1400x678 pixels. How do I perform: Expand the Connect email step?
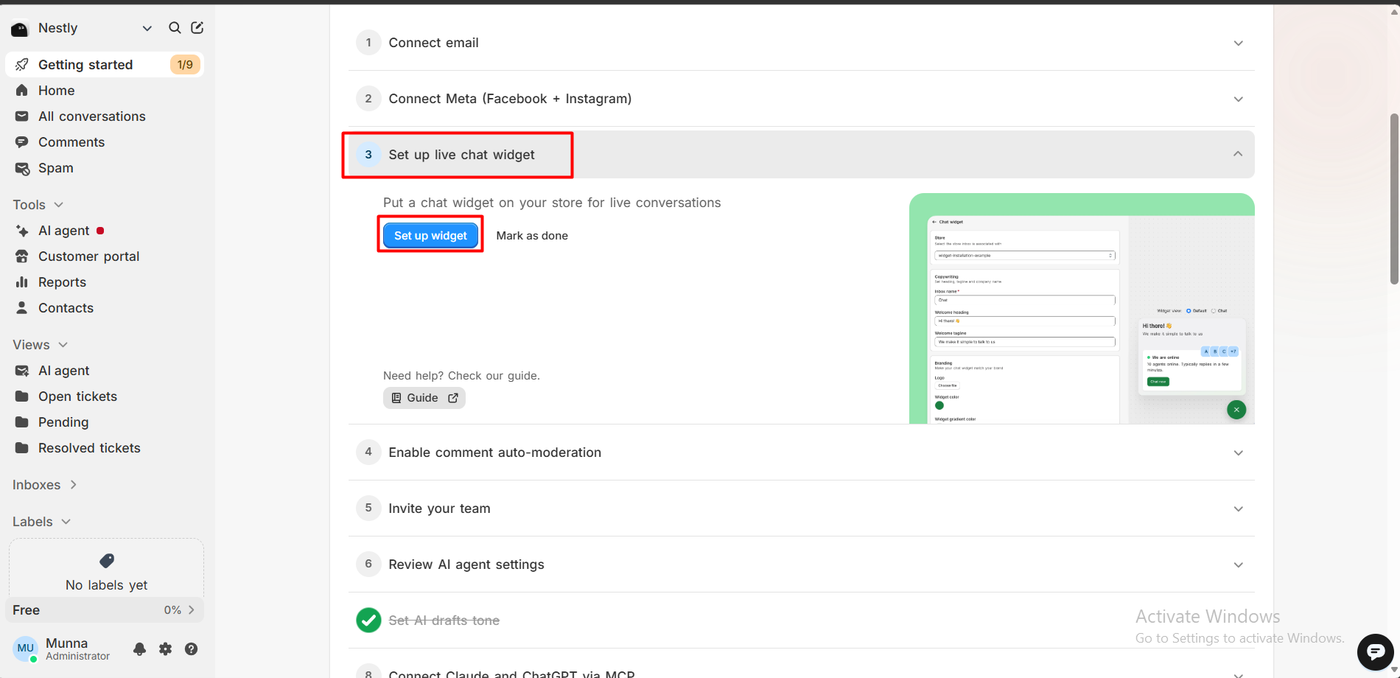(801, 43)
